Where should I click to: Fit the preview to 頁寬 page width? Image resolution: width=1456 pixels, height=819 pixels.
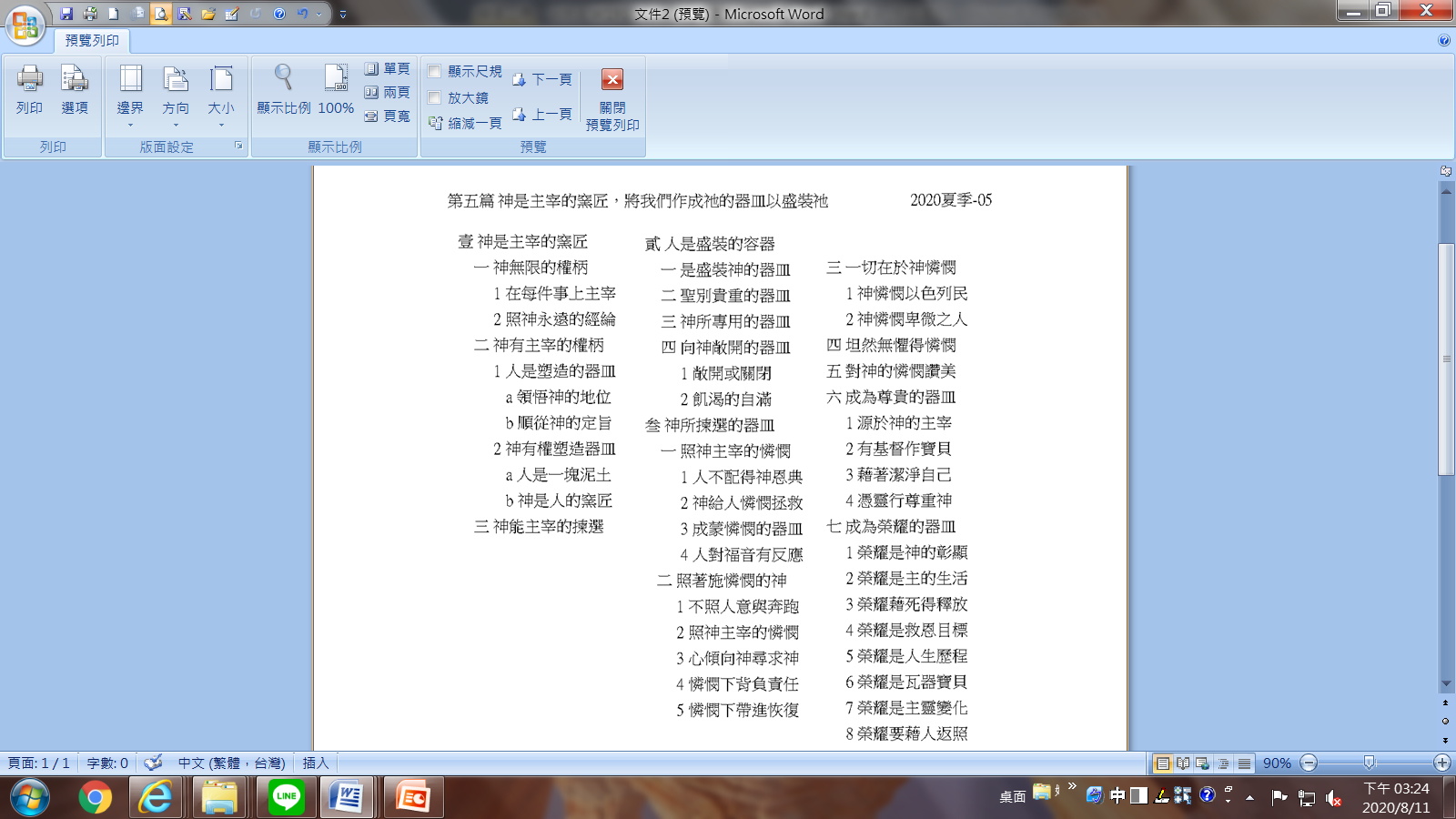click(x=387, y=116)
